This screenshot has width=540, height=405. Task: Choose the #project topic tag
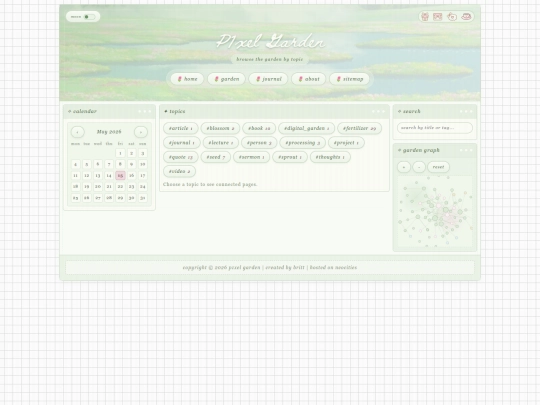(x=346, y=143)
